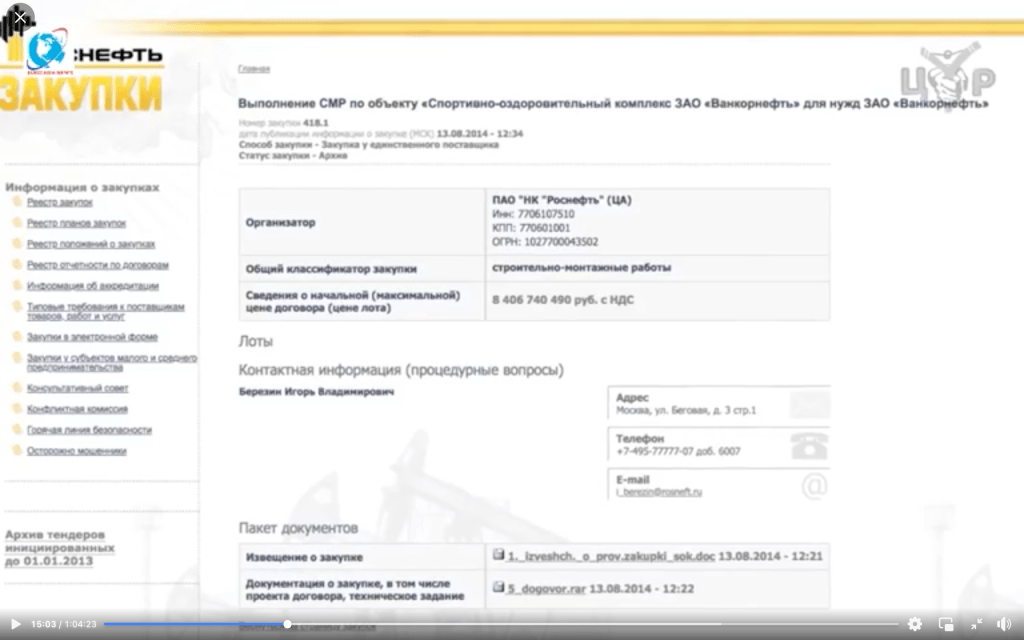The image size is (1024, 640).
Task: Click the @ icon beside E-mail
Action: [x=814, y=485]
